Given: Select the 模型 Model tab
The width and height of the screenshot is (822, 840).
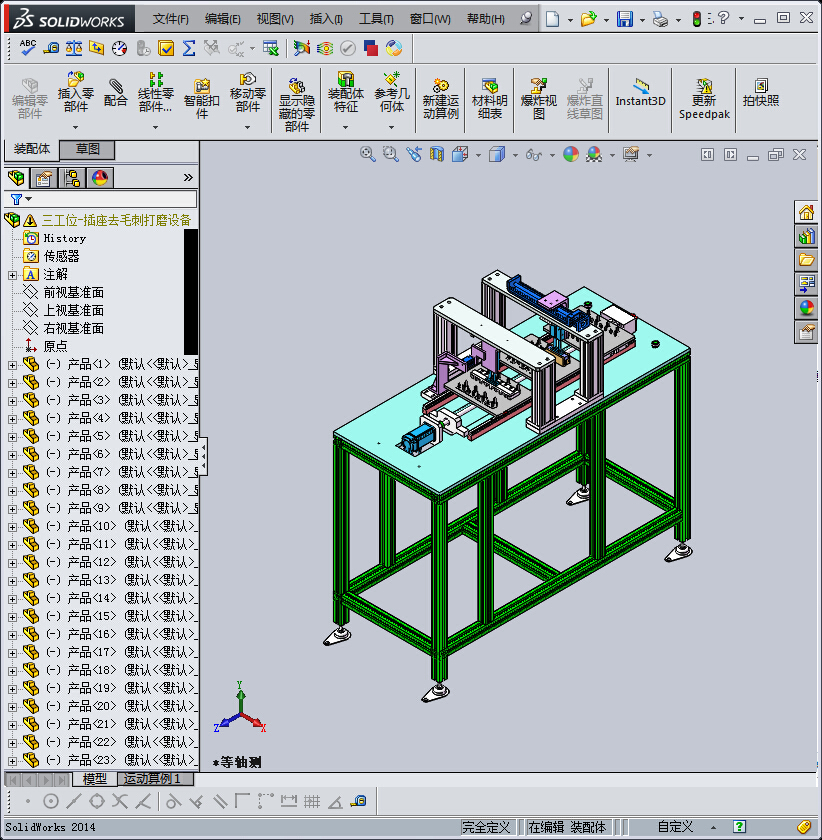Looking at the screenshot, I should pyautogui.click(x=94, y=778).
